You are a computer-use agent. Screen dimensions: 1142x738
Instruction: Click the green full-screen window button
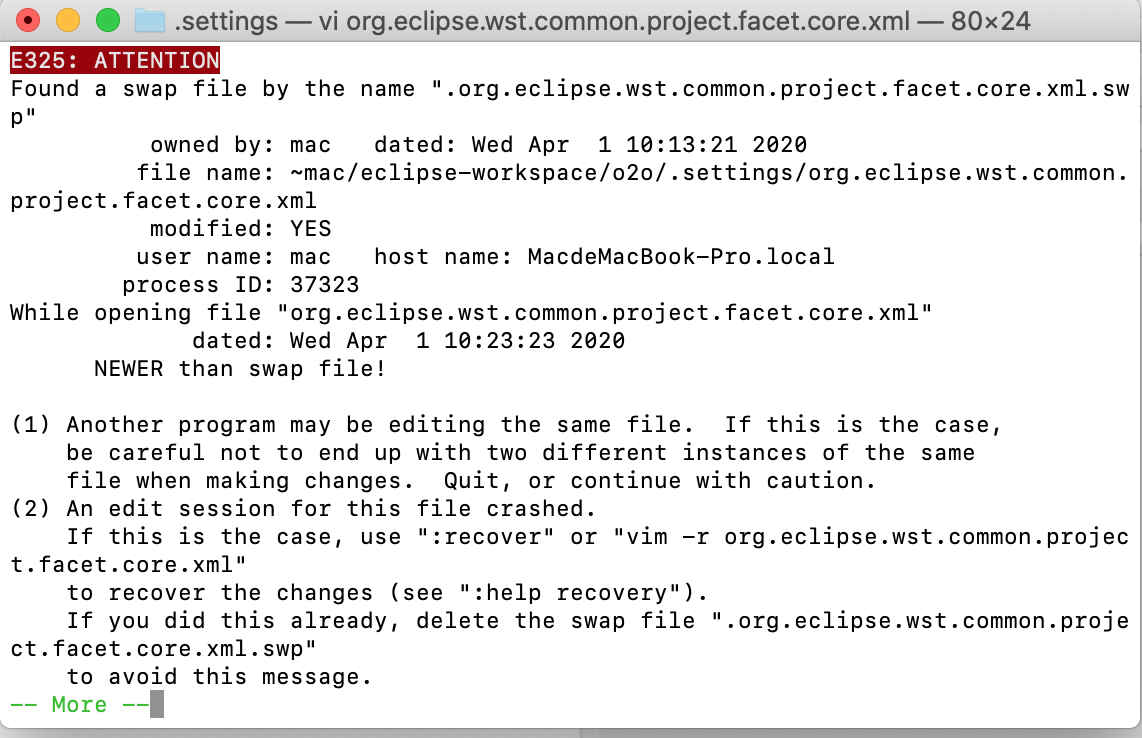pyautogui.click(x=107, y=20)
